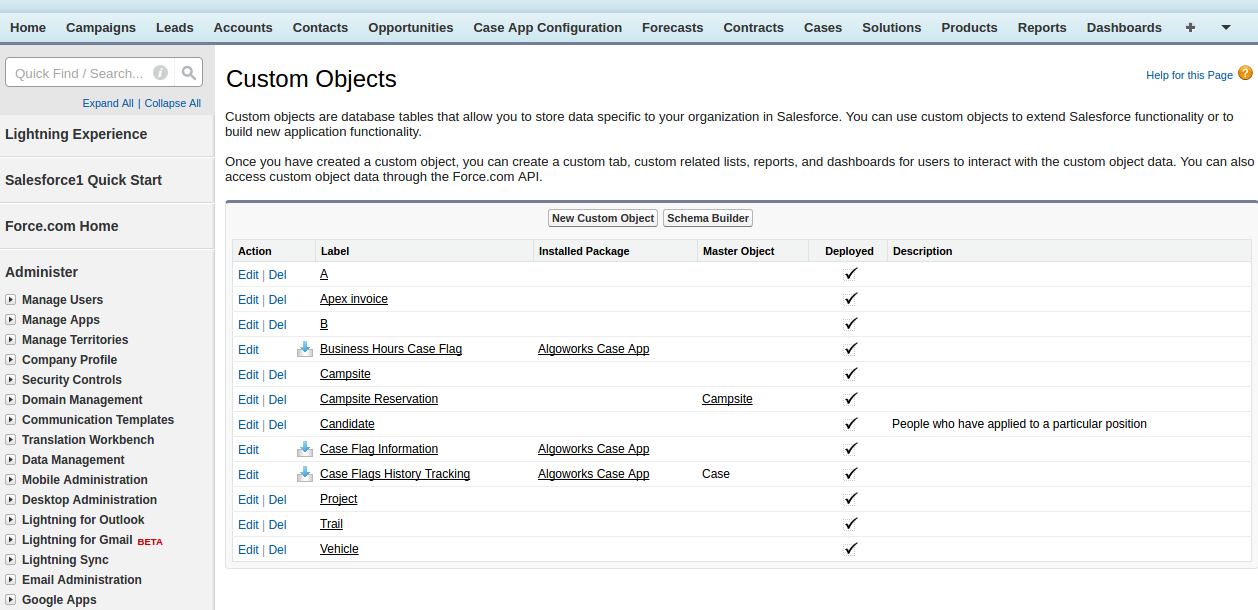Click the search magnifier icon in Quick Find
This screenshot has height=610, width=1258.
click(x=188, y=73)
